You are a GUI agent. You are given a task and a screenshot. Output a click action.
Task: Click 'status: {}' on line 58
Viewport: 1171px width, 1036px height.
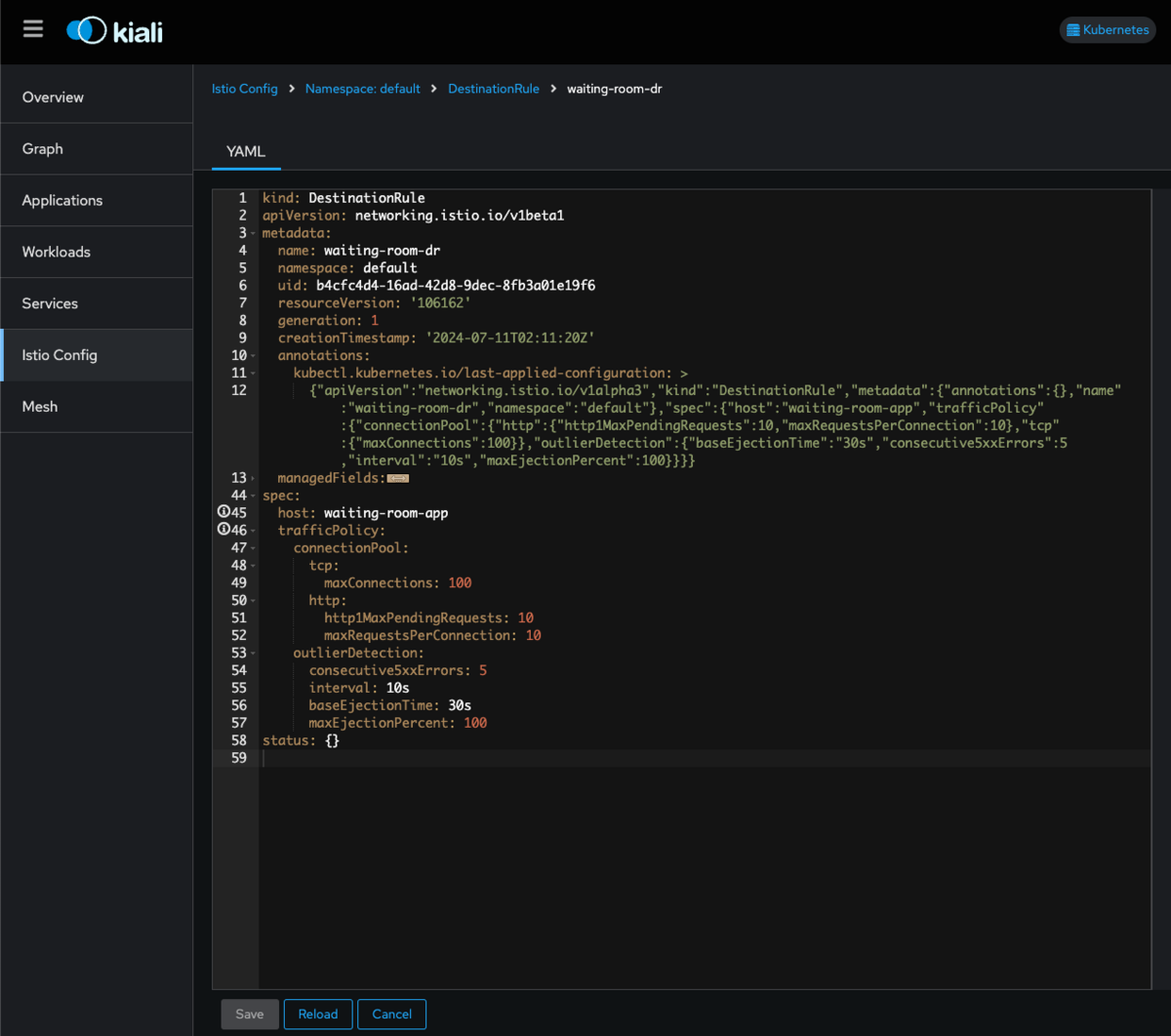pos(301,741)
